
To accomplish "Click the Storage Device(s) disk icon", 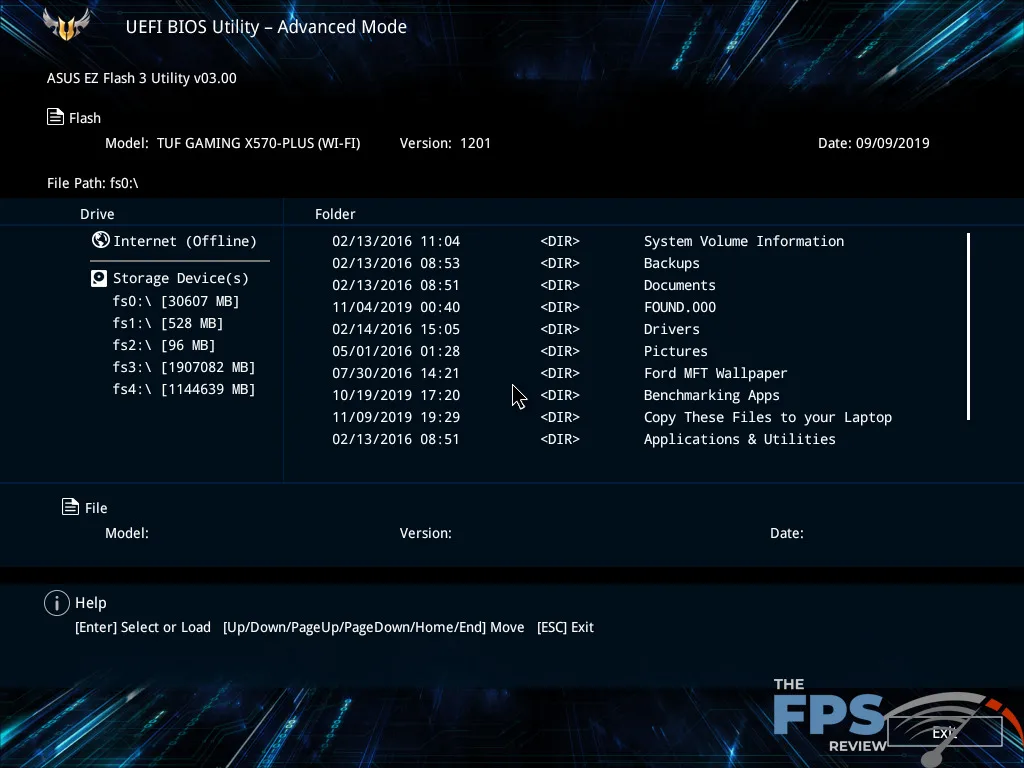I will click(99, 279).
